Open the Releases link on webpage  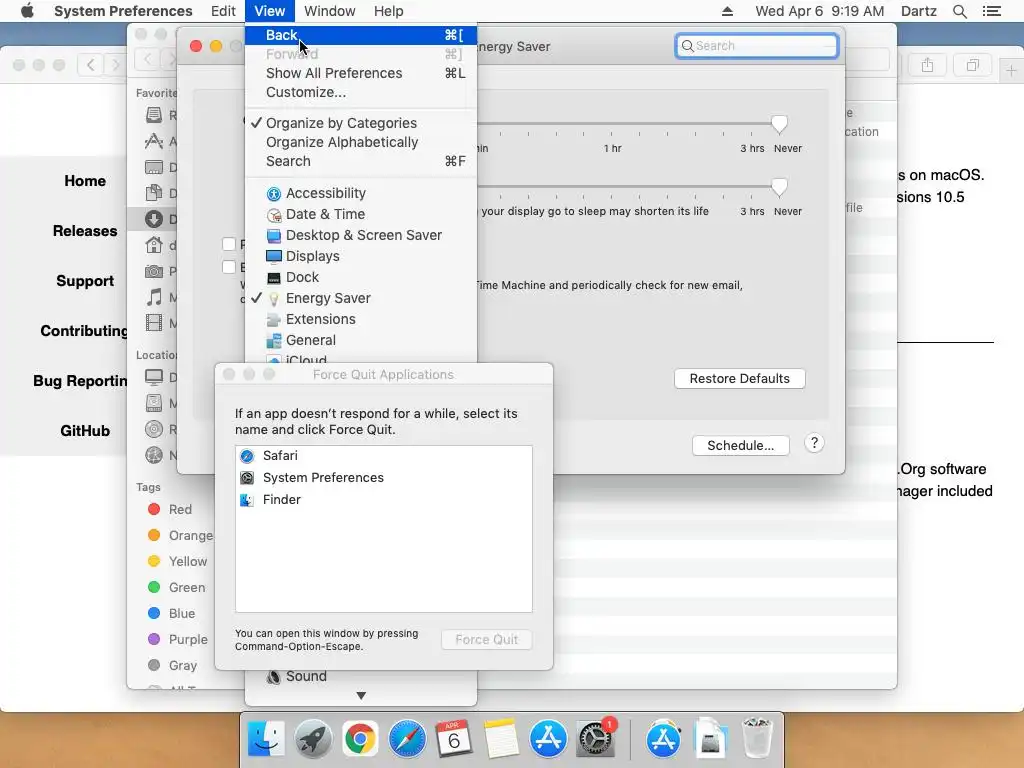85,231
